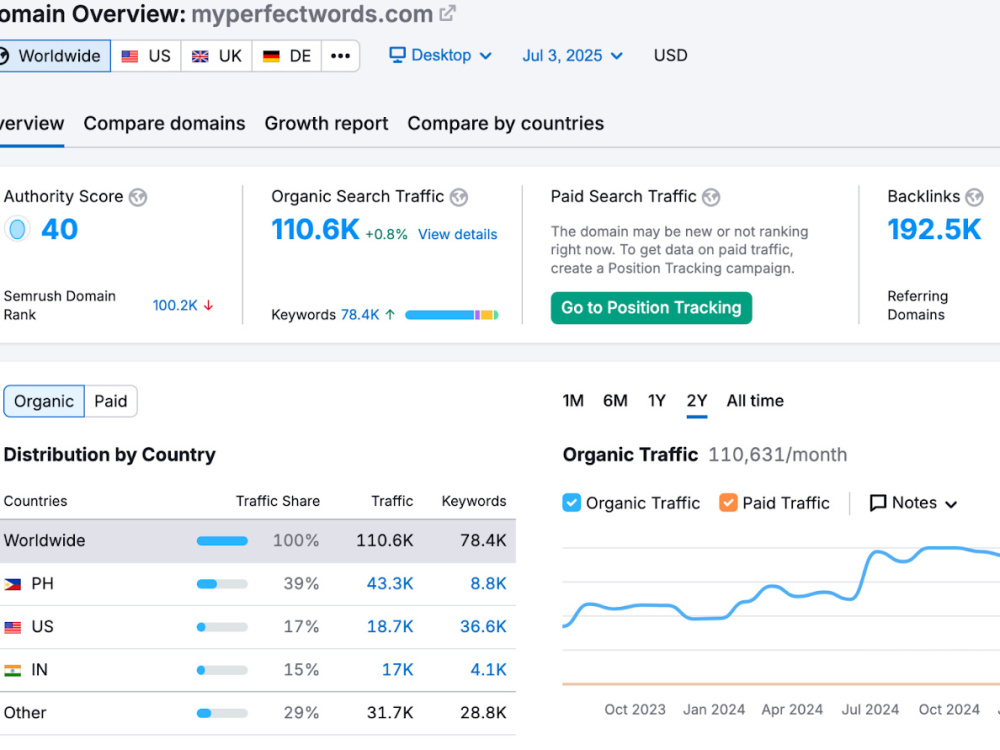
Task: Open the Growth report tab
Action: [x=327, y=124]
